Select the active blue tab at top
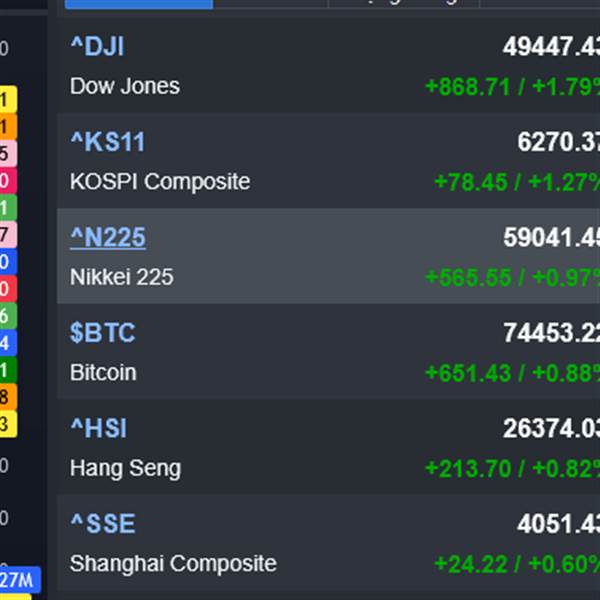Screen dimensions: 600x600 point(139,4)
